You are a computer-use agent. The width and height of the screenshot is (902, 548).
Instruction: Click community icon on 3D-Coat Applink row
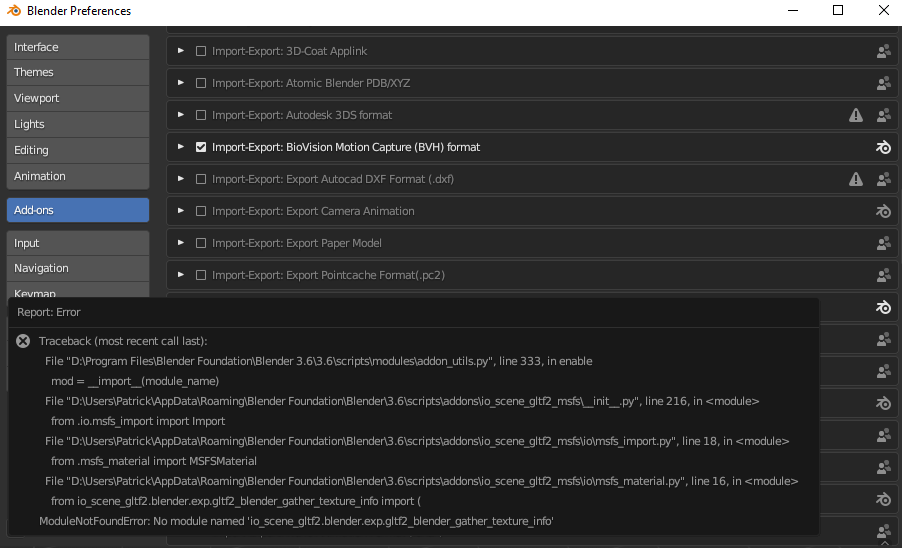point(884,52)
